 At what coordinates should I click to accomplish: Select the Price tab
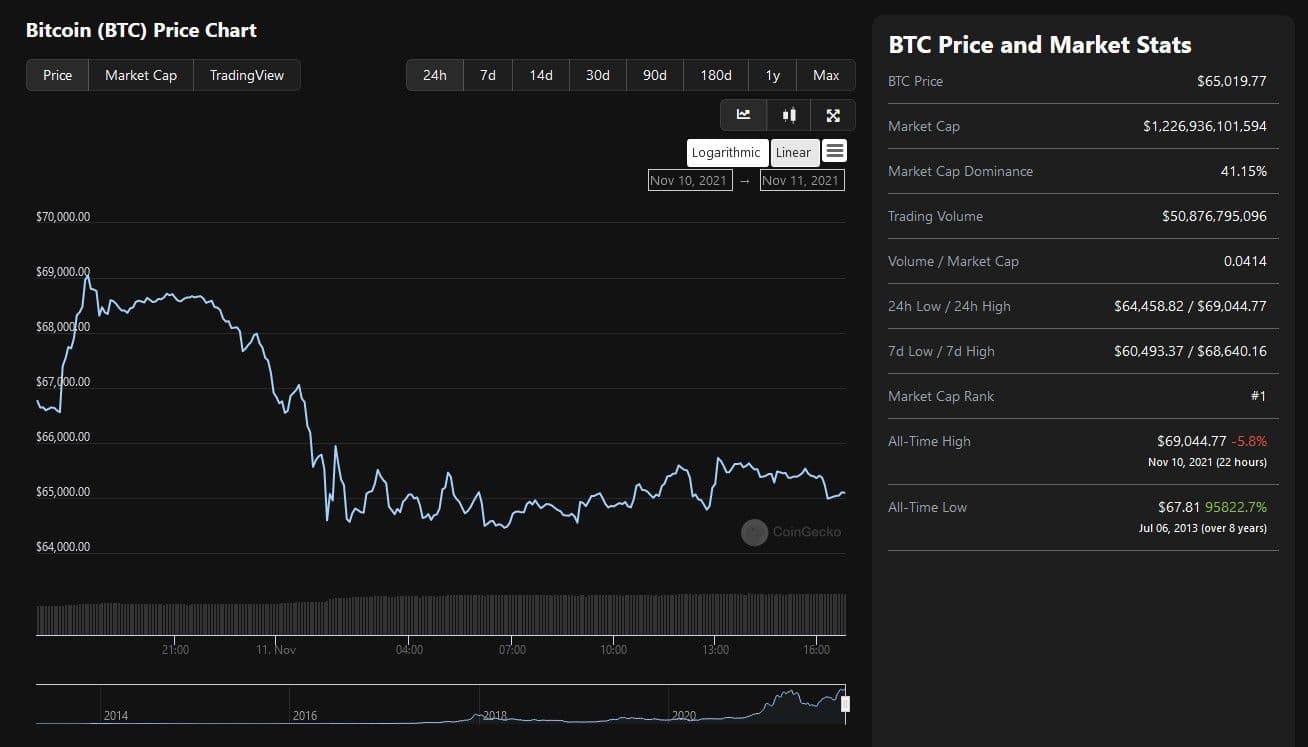(x=58, y=75)
